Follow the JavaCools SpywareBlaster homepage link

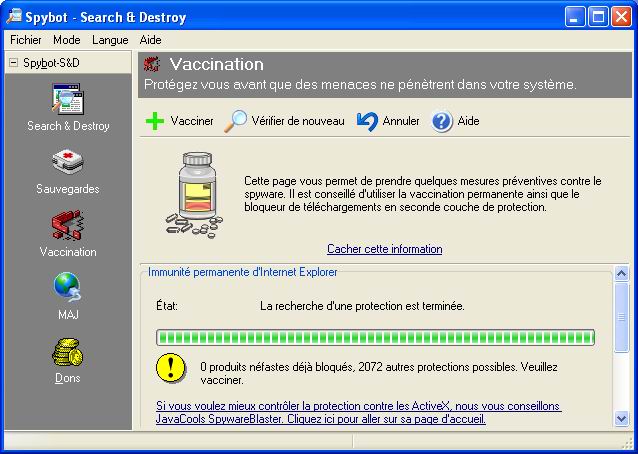point(358,412)
